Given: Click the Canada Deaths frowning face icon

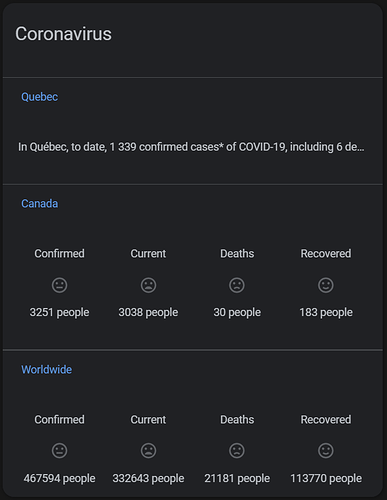Looking at the screenshot, I should point(237,285).
